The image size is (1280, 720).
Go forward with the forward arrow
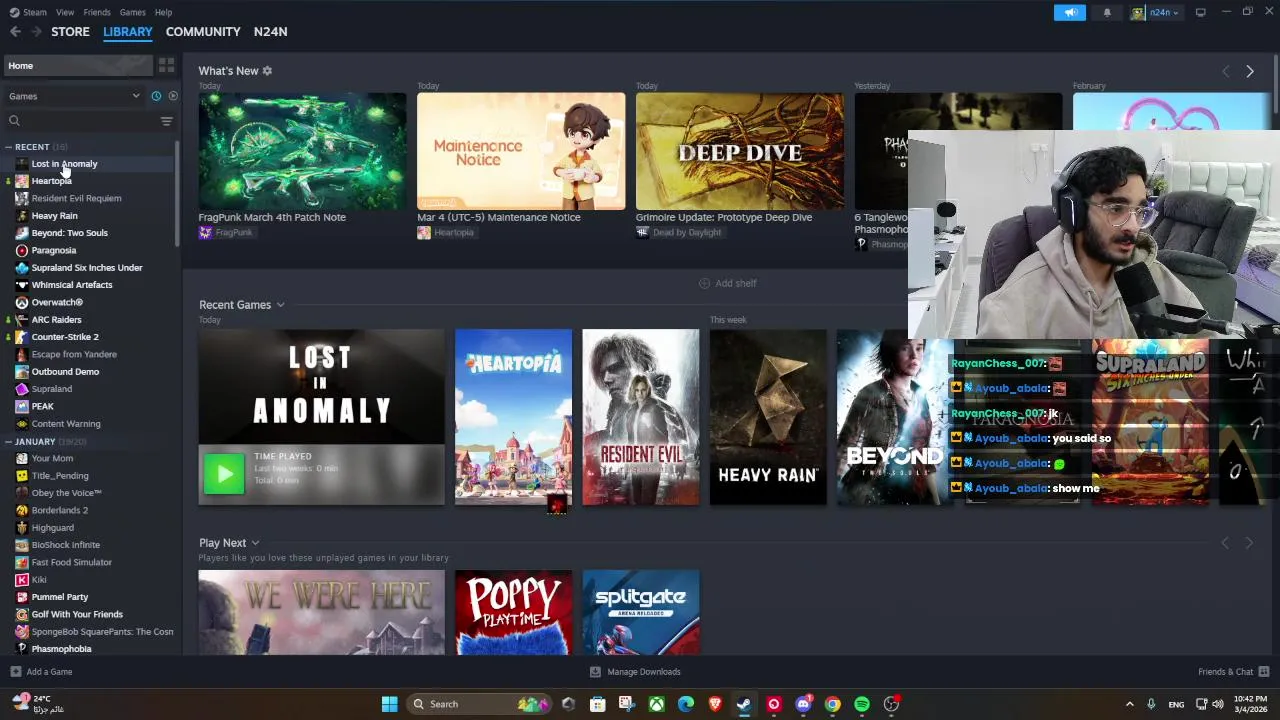coord(36,32)
